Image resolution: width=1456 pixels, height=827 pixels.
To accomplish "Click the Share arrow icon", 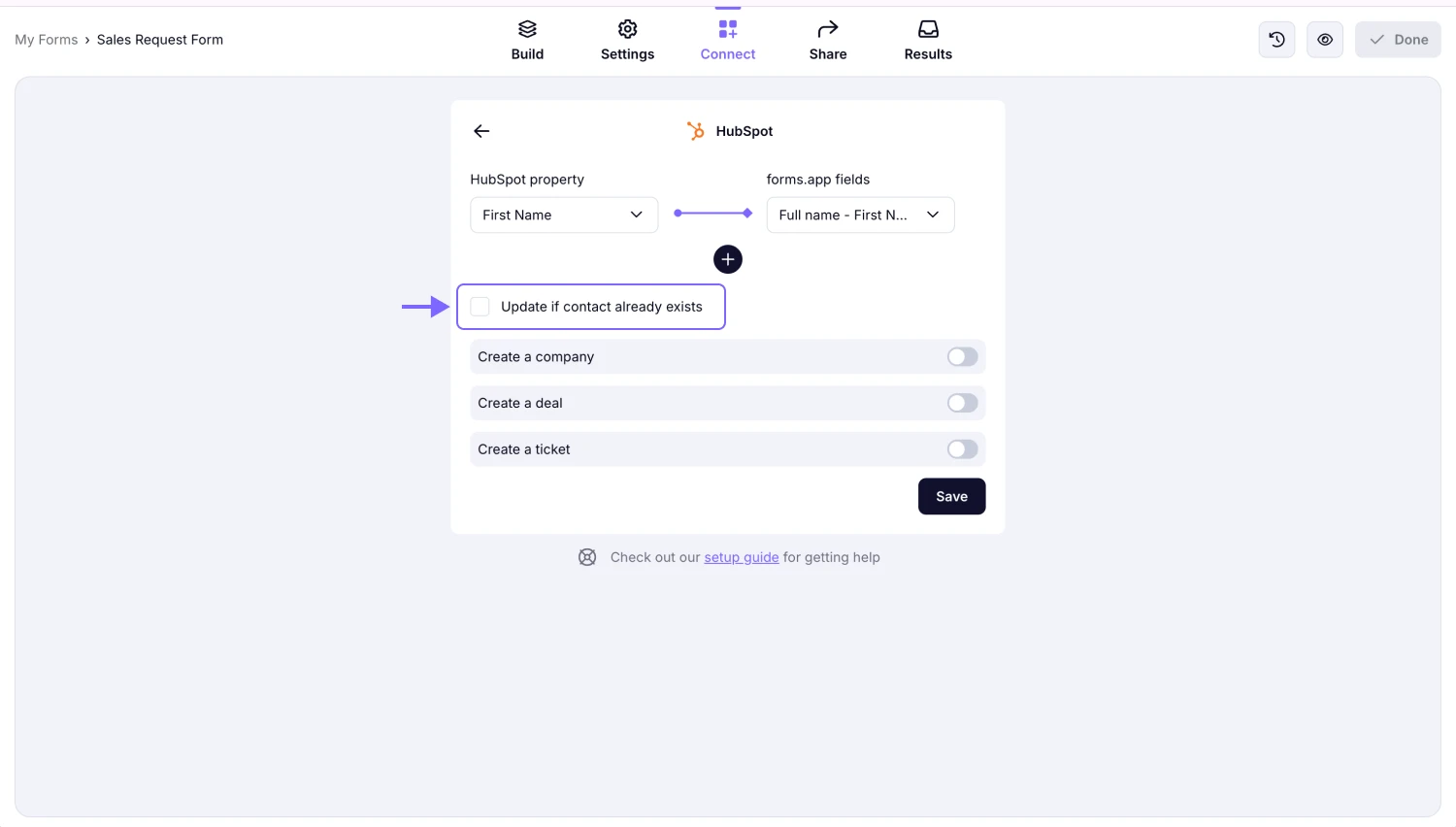I will pyautogui.click(x=827, y=28).
